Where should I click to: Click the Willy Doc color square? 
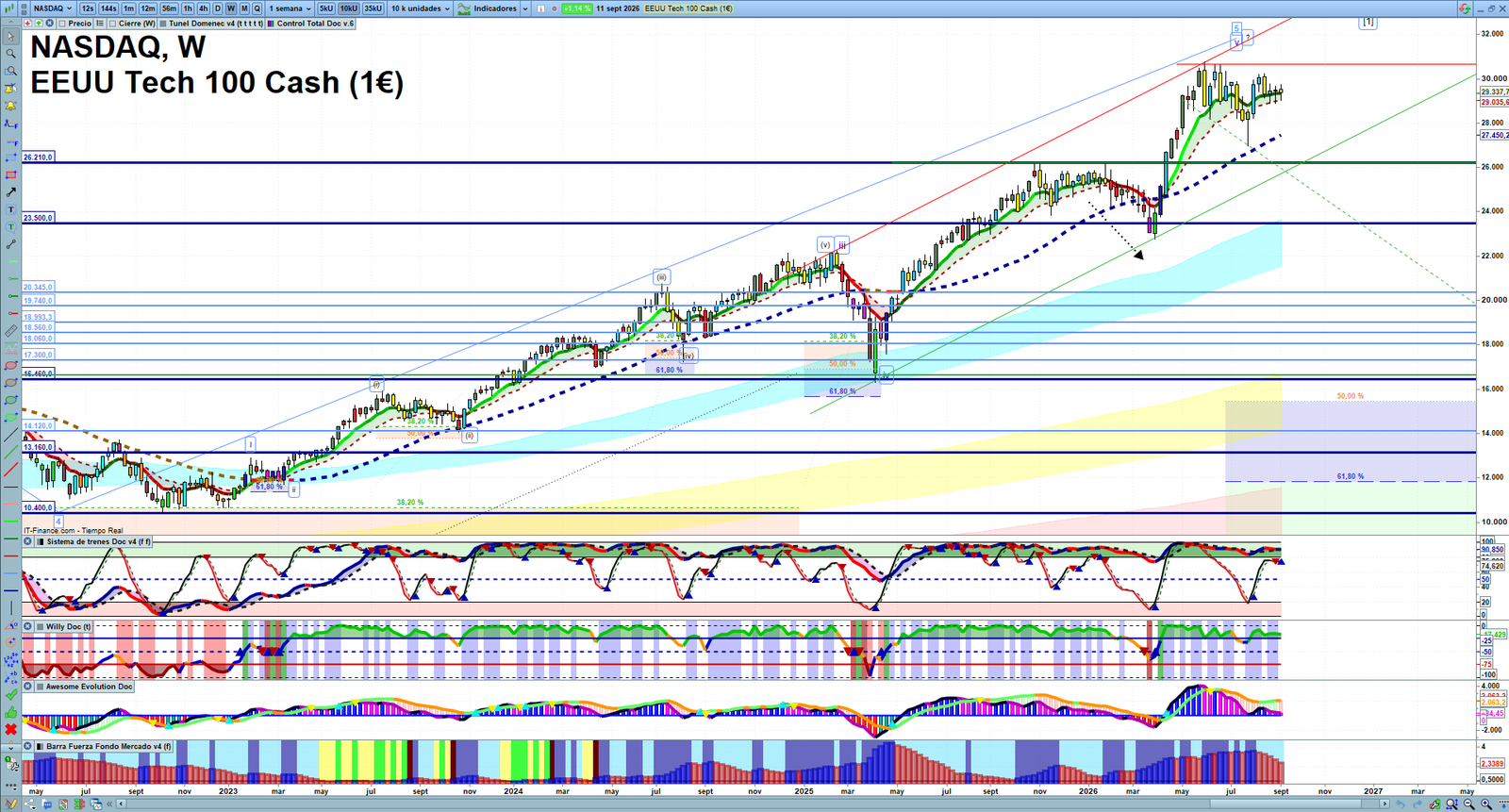click(x=40, y=626)
